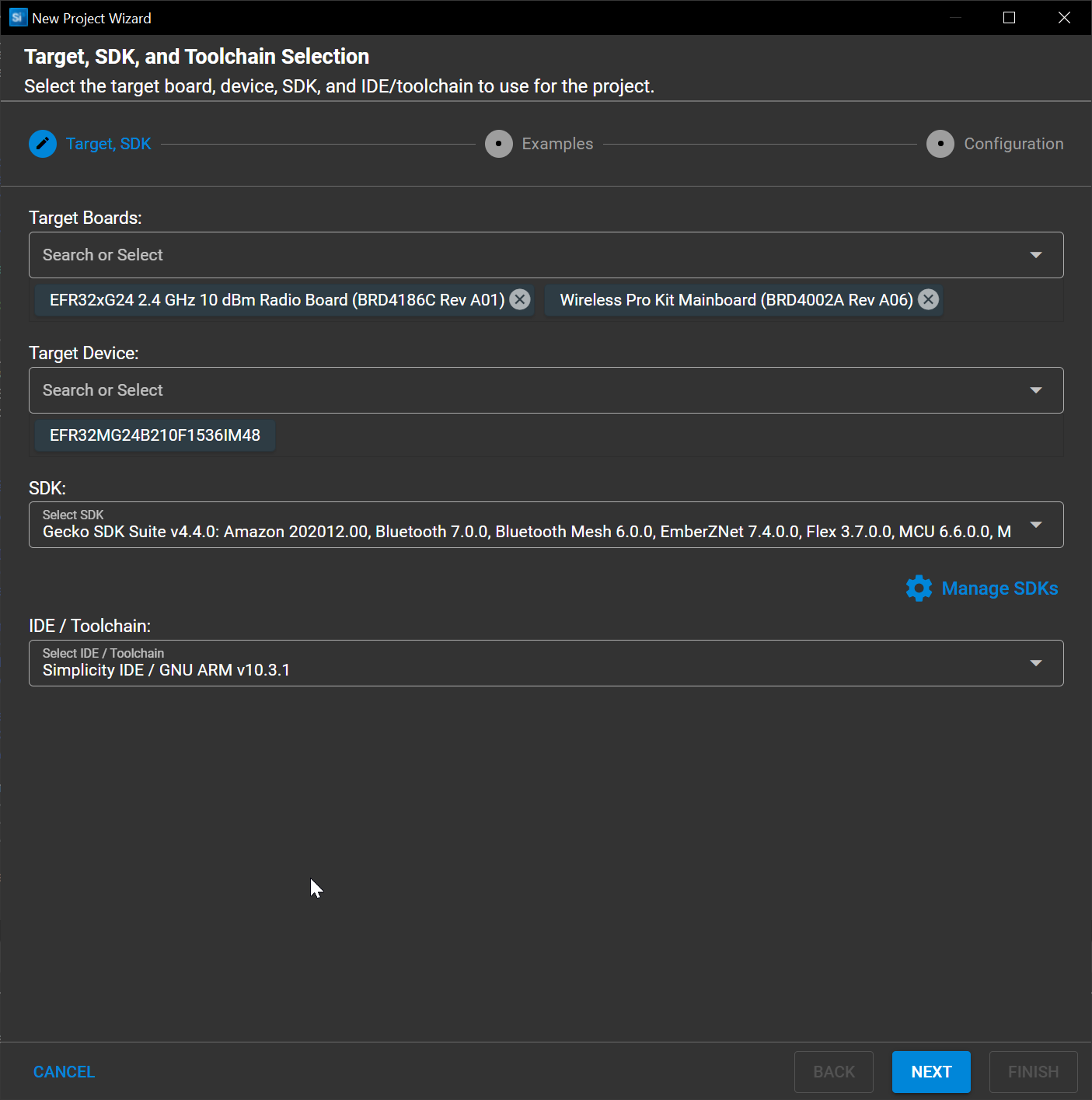The height and width of the screenshot is (1100, 1092).
Task: Select the EFR32MG24B210F1536IM48 device chip
Action: pos(155,435)
